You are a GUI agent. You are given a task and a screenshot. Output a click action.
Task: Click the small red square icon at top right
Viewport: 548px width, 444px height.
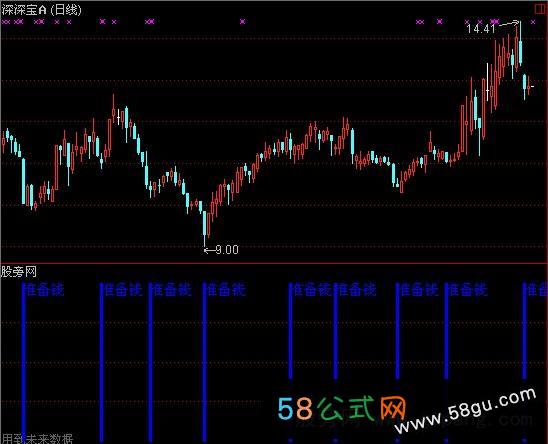coord(540,9)
